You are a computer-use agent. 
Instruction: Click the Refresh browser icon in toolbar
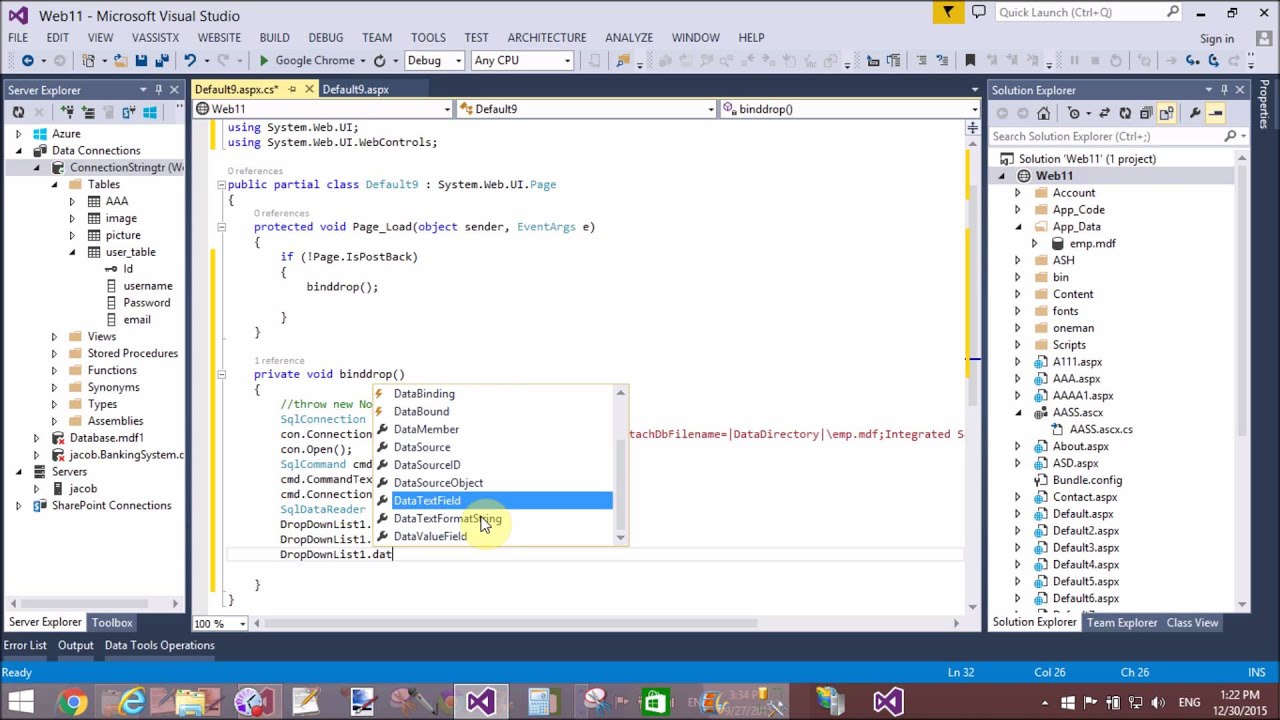pyautogui.click(x=380, y=61)
